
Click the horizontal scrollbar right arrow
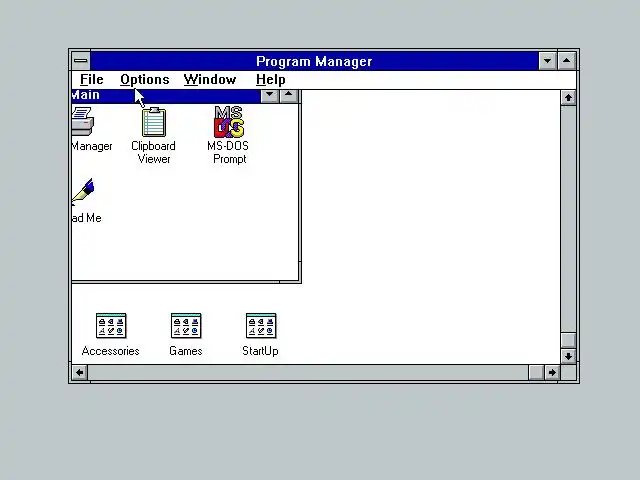coord(552,373)
